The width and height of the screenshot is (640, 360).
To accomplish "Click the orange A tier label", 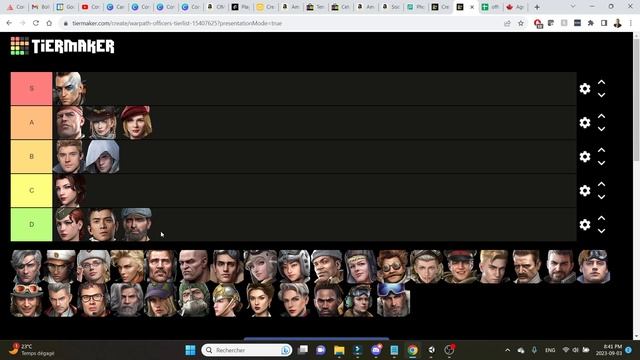I will (31, 122).
